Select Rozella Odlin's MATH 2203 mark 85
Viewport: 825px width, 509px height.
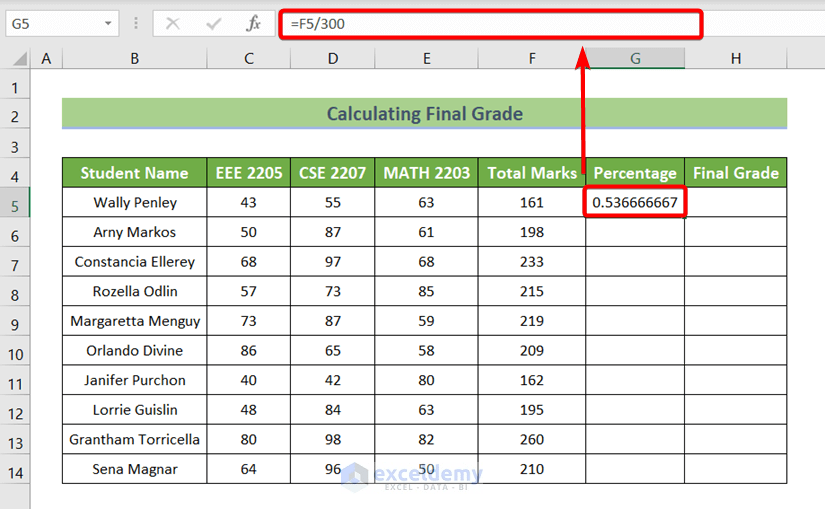[x=427, y=291]
